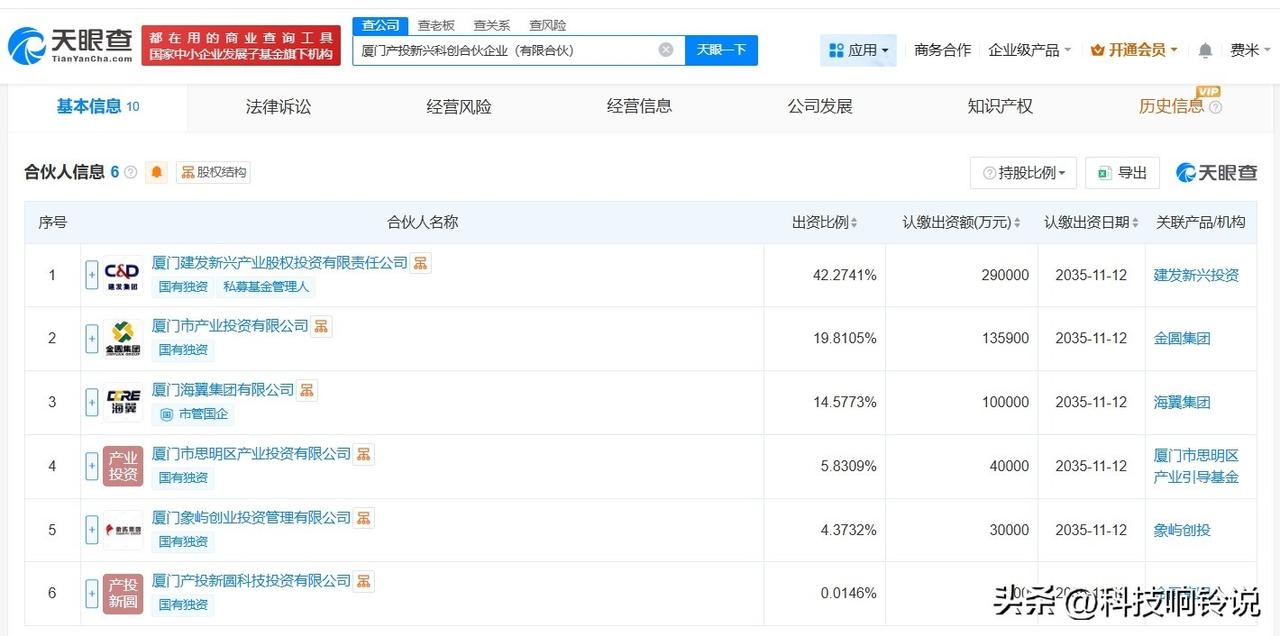Expand row 5 plus button for 象屿创业投资
Screen dimensions: 1280x636
(x=92, y=529)
